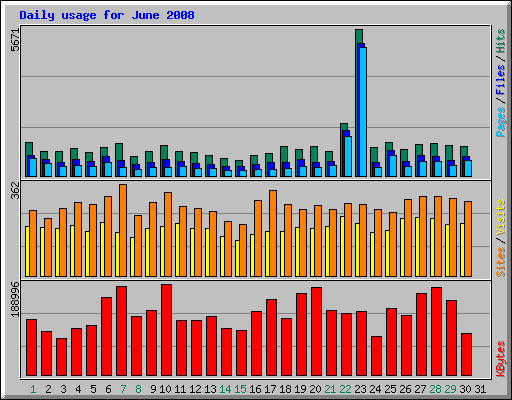
Task: Click the Visits legend label
Action: (501, 217)
